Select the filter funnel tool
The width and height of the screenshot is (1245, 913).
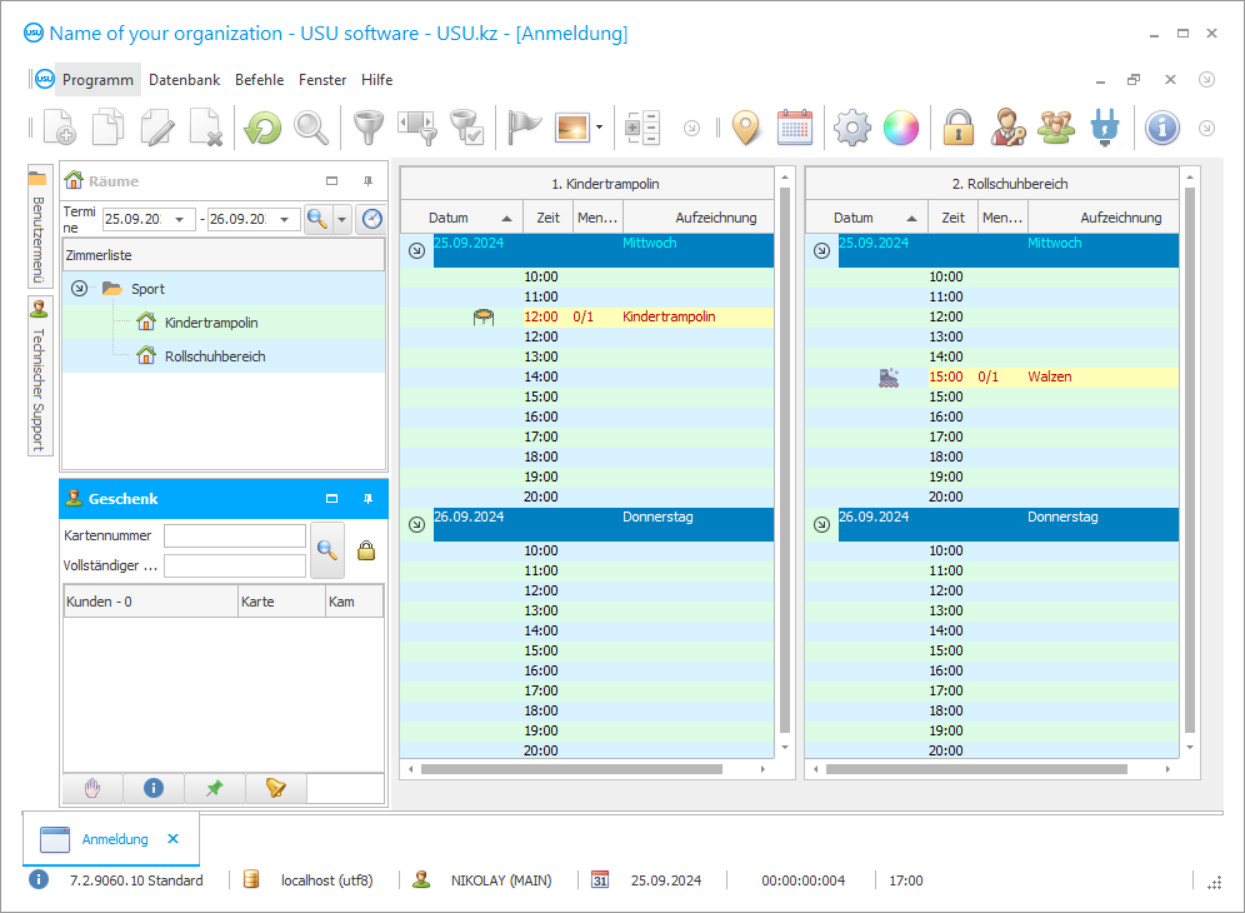(368, 127)
